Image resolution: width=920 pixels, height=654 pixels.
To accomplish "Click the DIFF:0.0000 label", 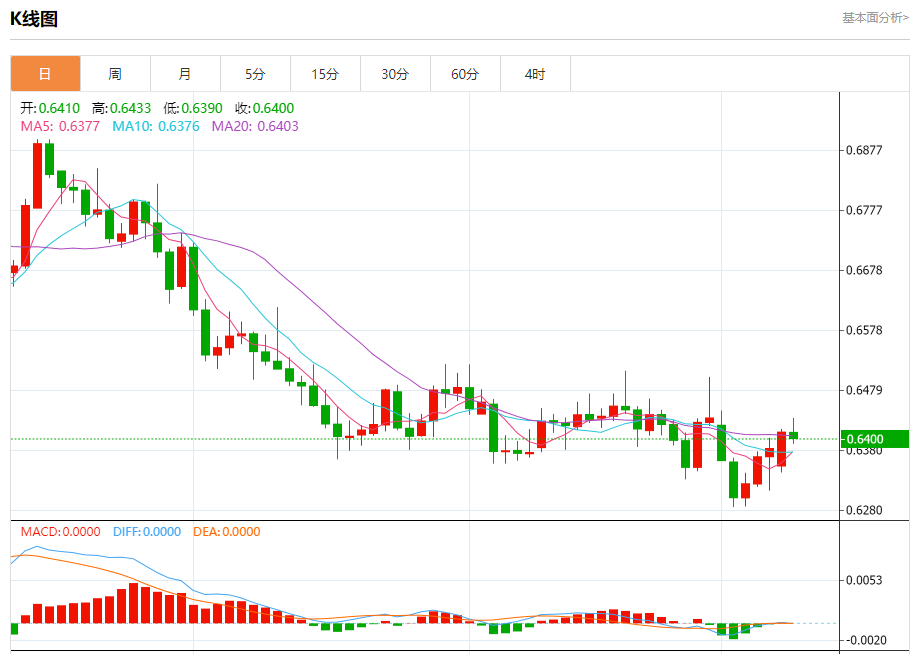I will pyautogui.click(x=147, y=531).
